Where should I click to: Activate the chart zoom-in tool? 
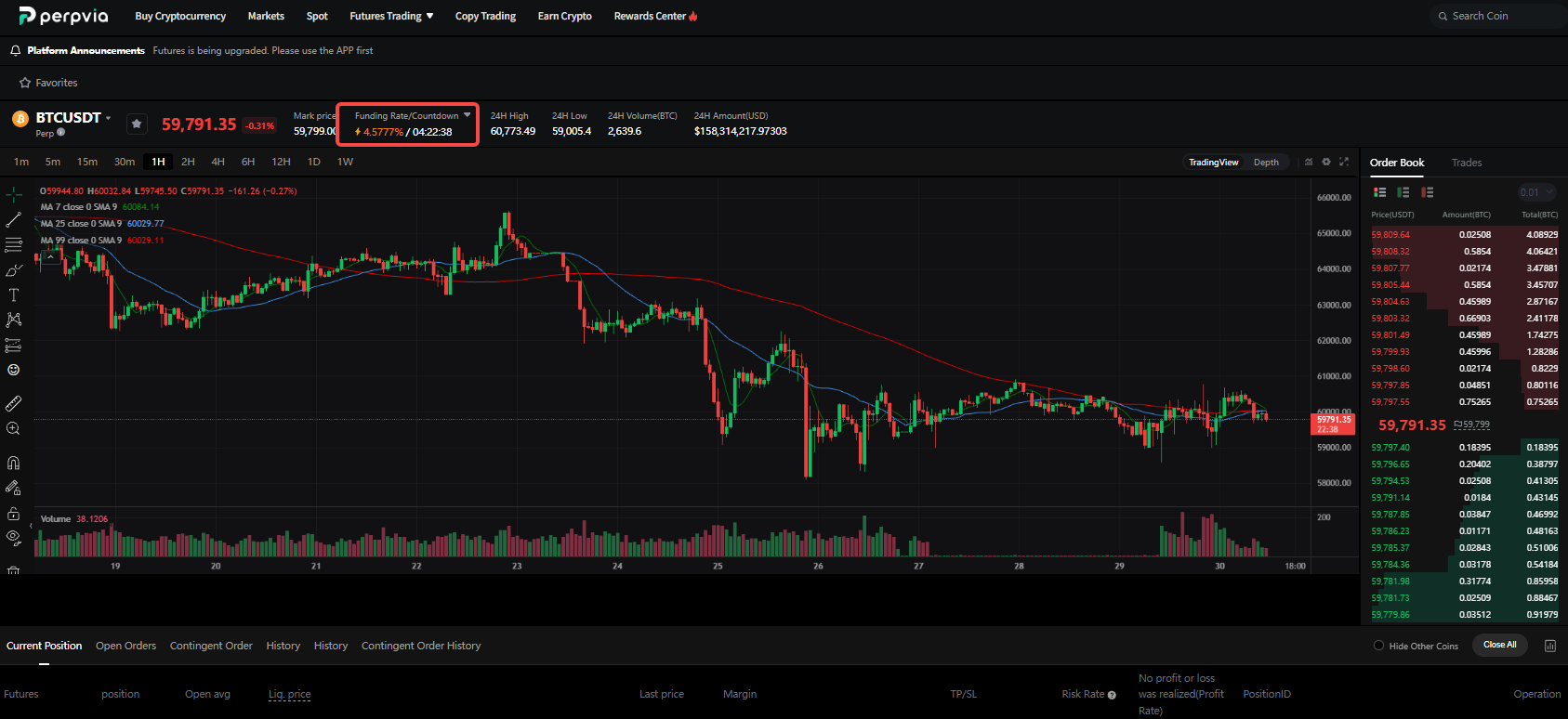tap(13, 428)
